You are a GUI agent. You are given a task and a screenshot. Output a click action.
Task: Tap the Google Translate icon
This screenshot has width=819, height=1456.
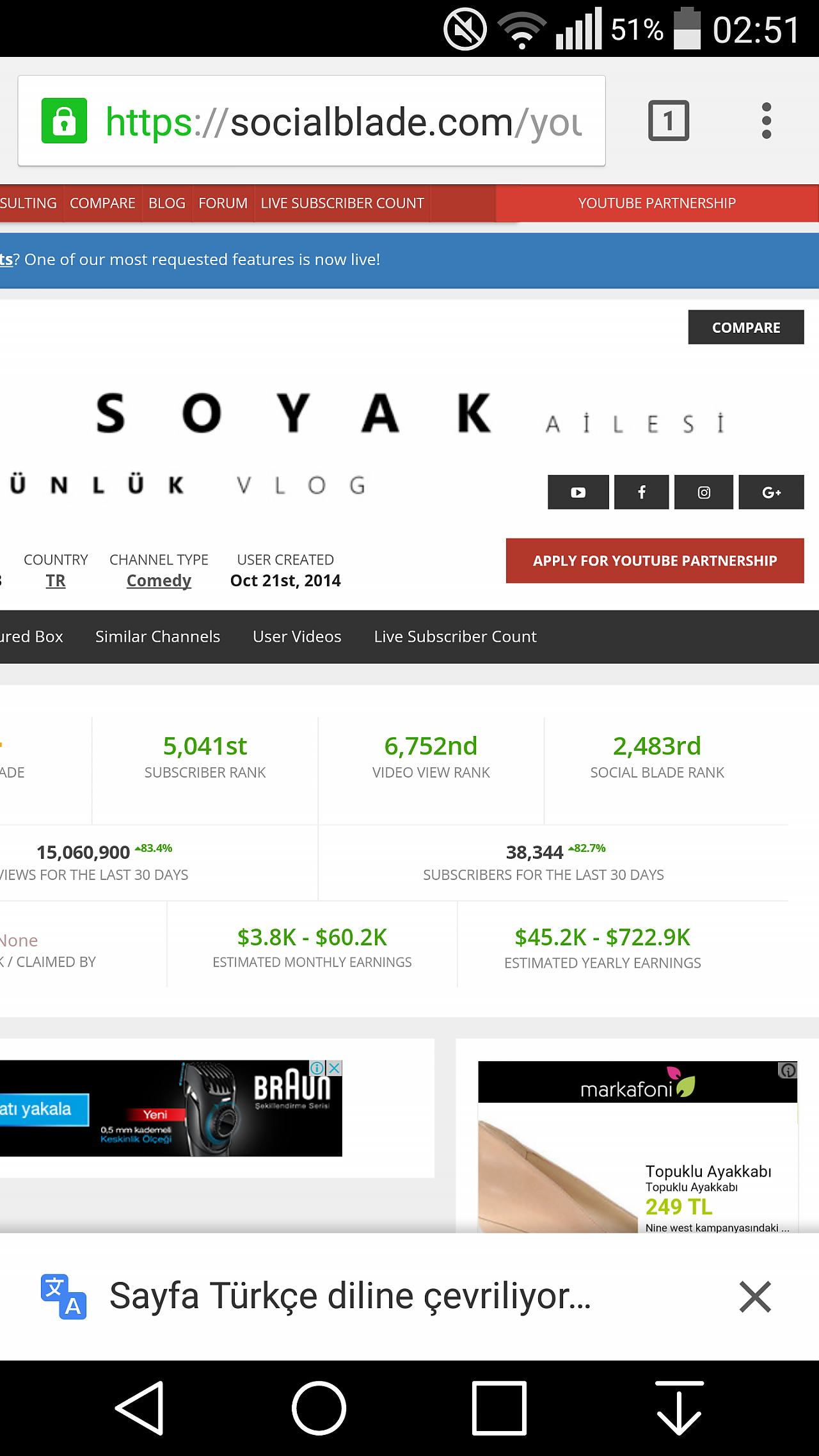[x=63, y=1297]
